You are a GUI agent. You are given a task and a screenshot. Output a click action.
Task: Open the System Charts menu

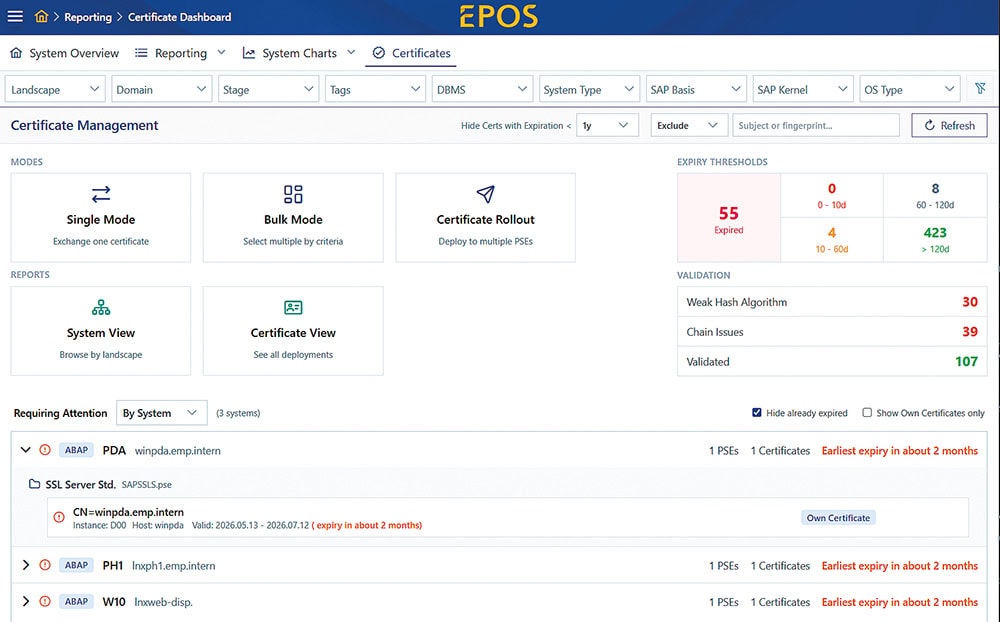(x=298, y=53)
